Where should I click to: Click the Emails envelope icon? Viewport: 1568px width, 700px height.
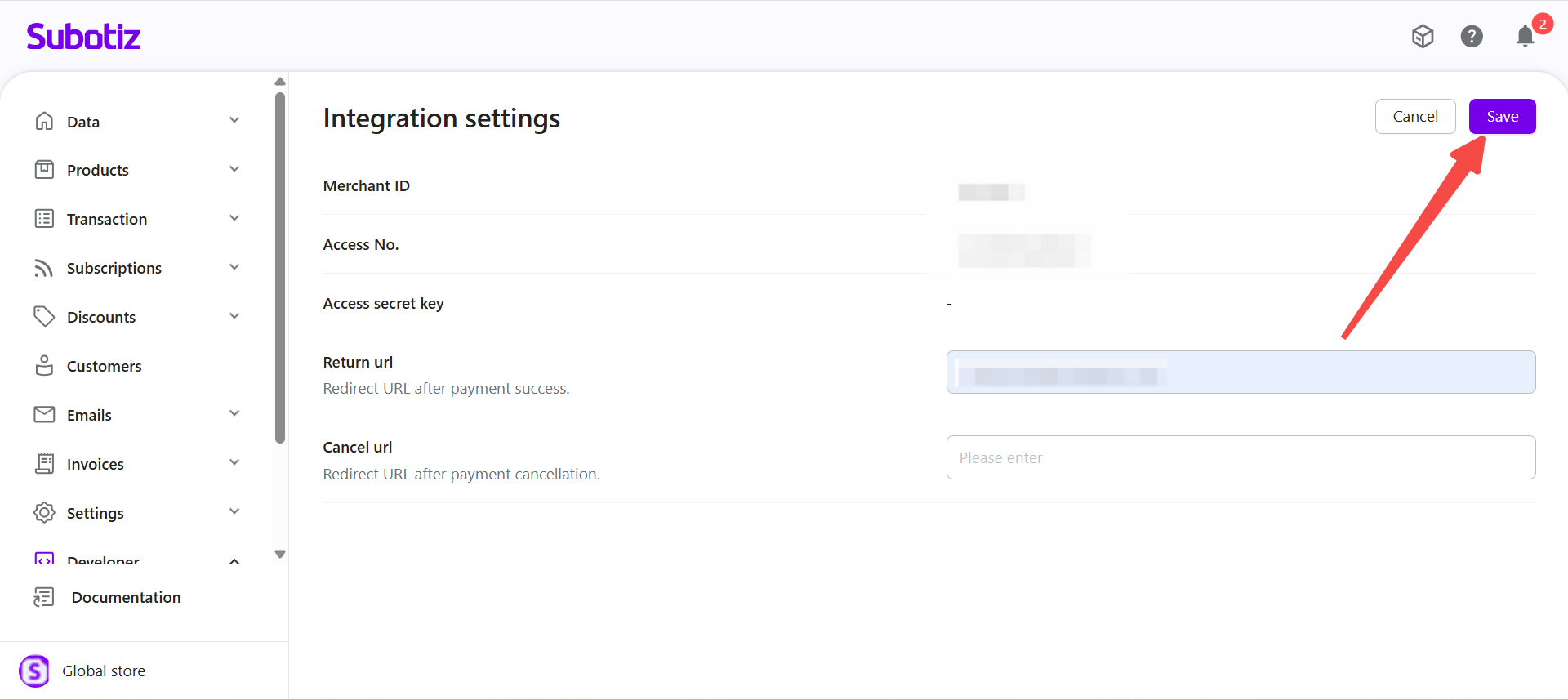44,415
